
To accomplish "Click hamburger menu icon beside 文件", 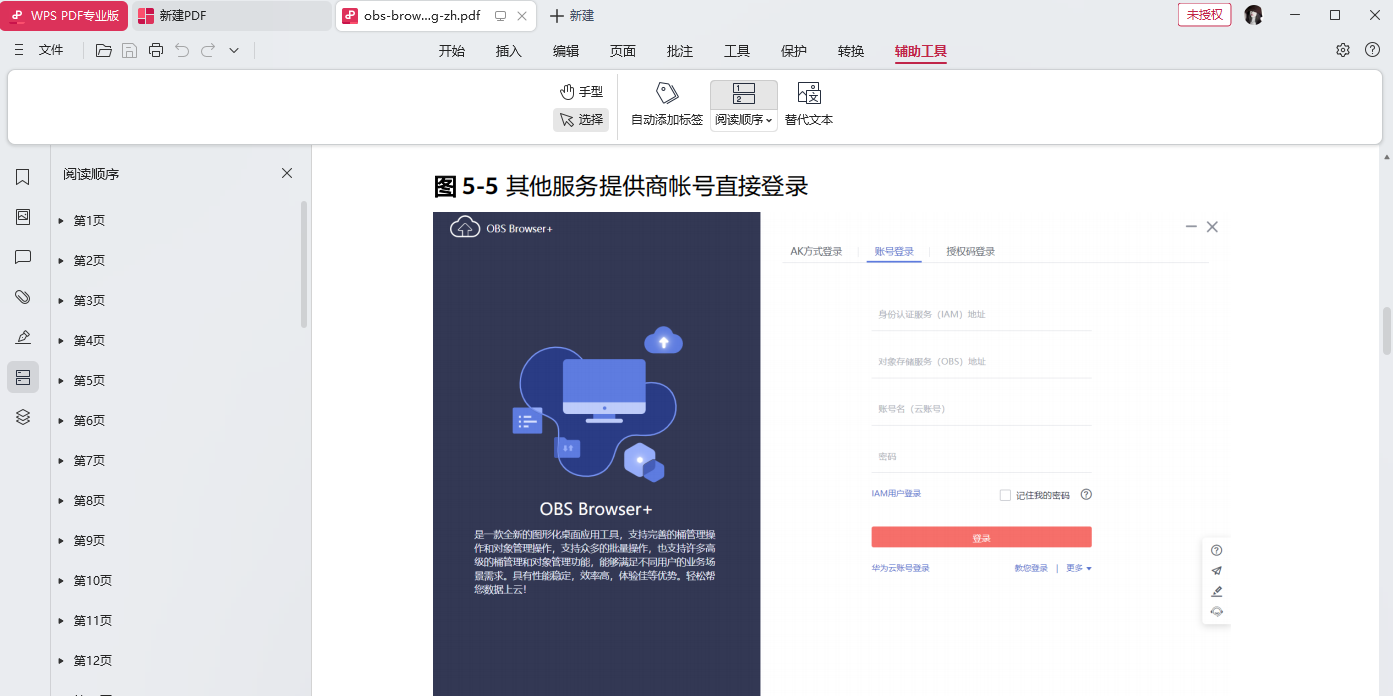I will [19, 50].
